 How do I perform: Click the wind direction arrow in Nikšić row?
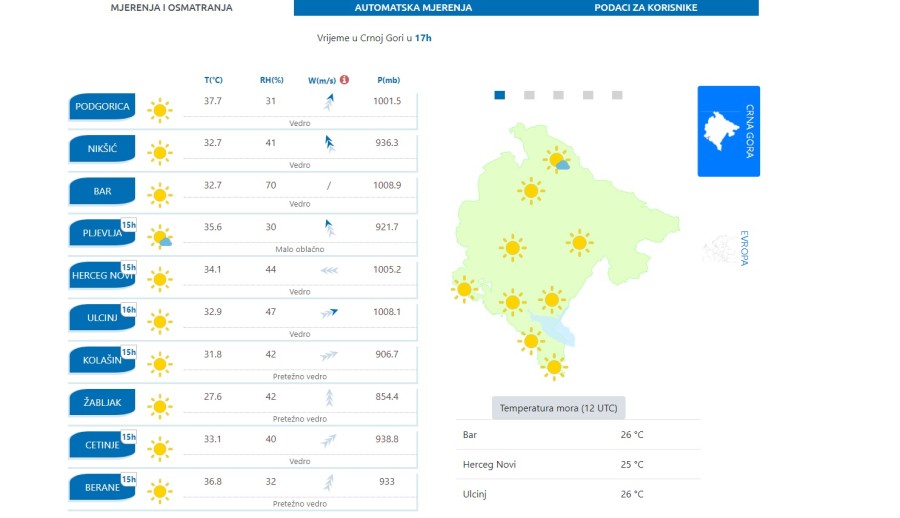[328, 143]
